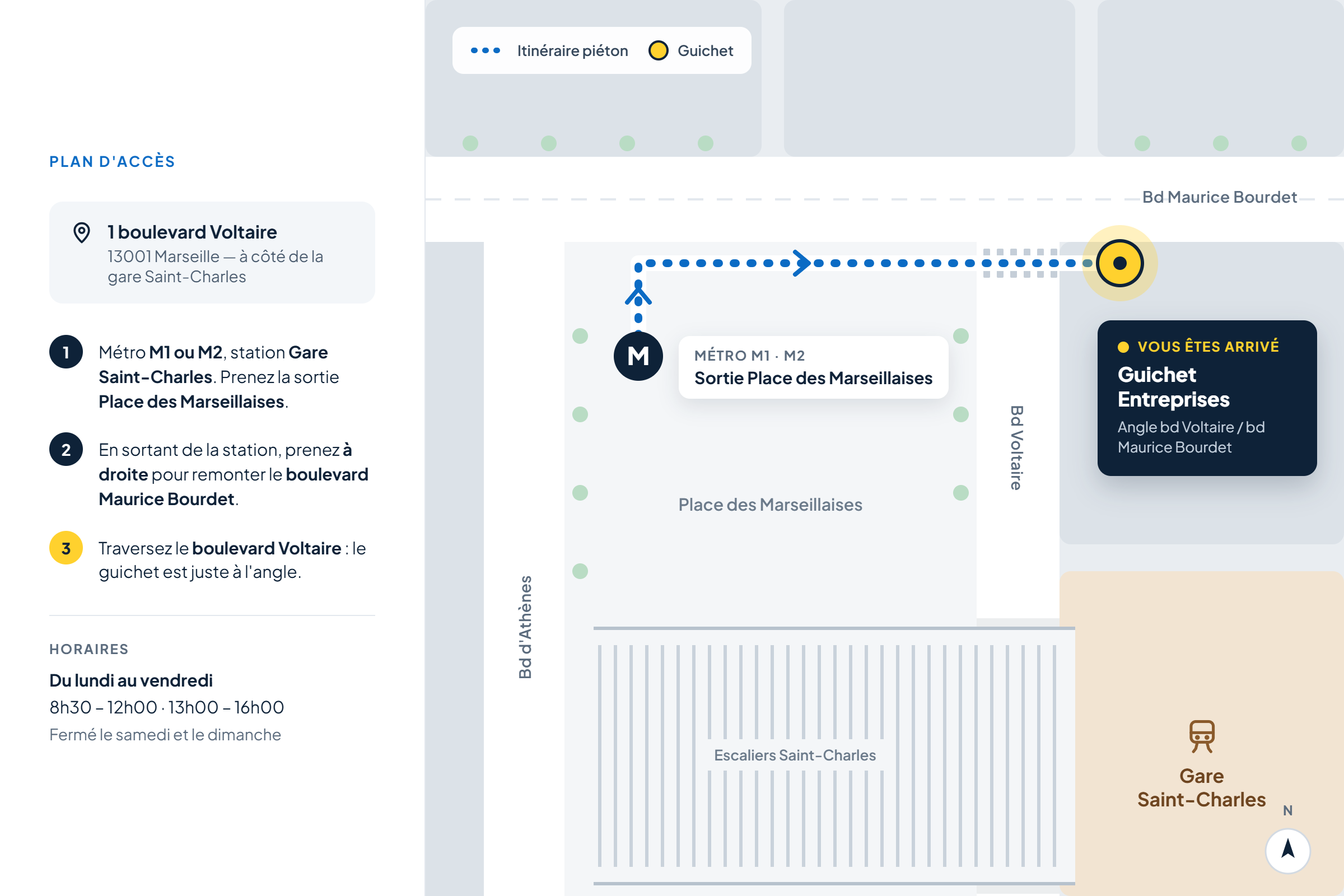Screen dimensions: 1344x896
Task: Click the Du lundi au vendredi text
Action: click(131, 680)
